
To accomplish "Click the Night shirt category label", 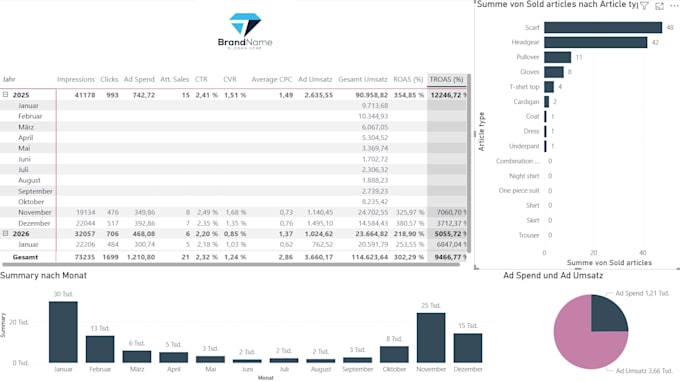I will [524, 176].
